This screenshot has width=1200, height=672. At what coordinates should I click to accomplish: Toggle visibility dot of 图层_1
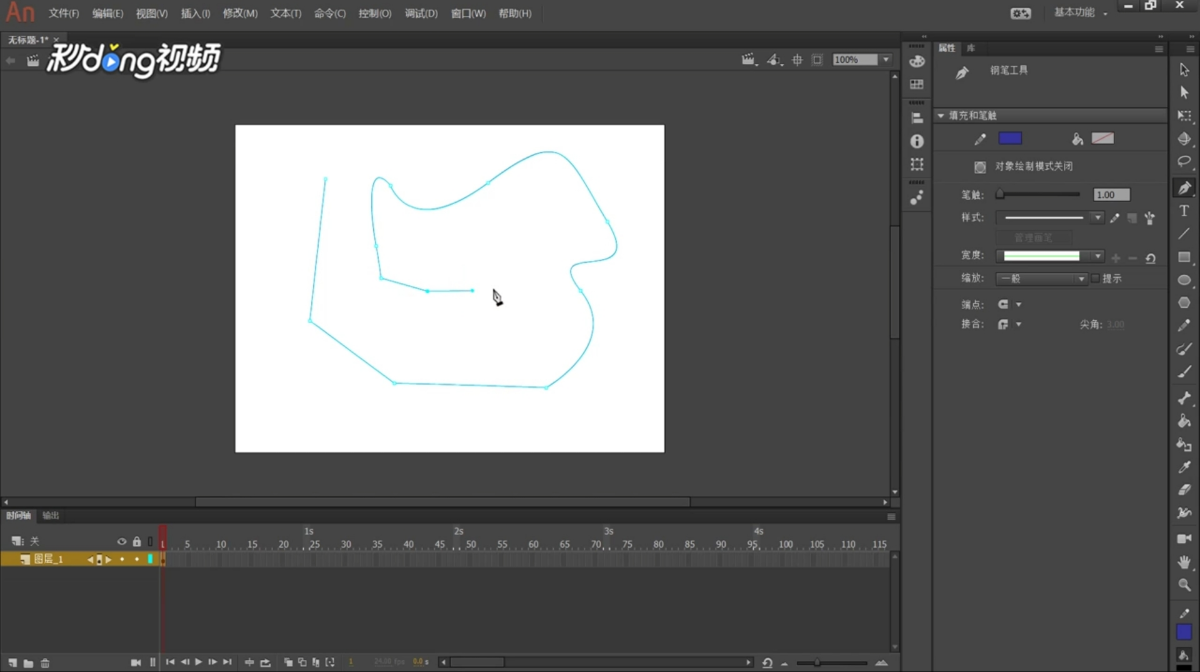pyautogui.click(x=122, y=559)
